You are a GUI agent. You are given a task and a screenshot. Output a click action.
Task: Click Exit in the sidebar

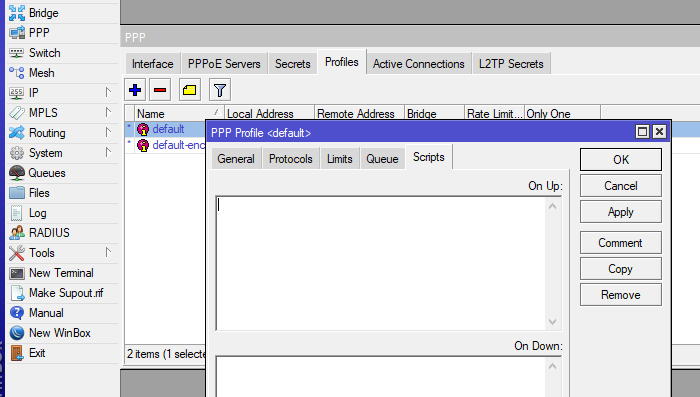(x=62, y=353)
